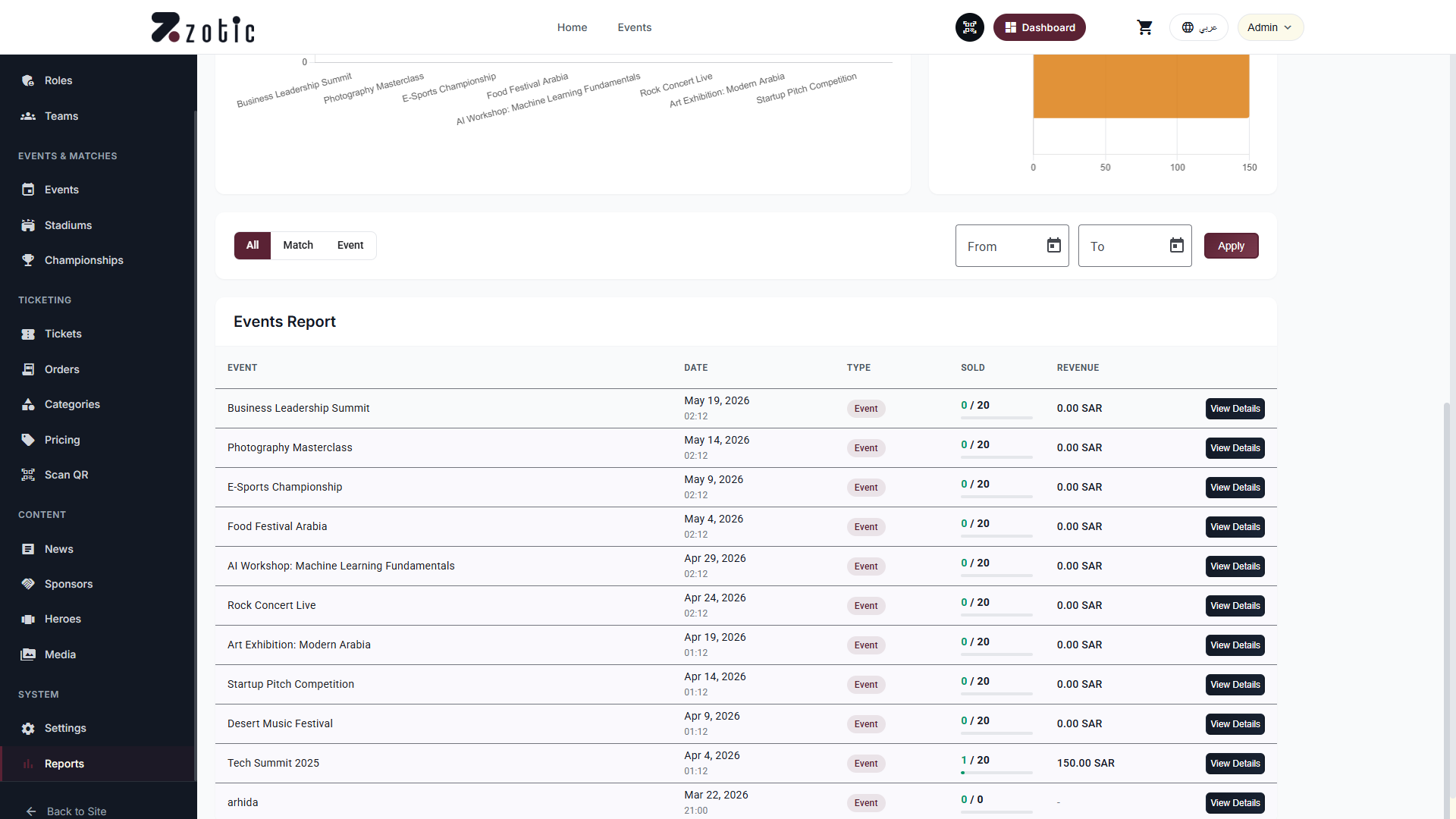Open the To date calendar icon
This screenshot has width=1456, height=819.
pos(1176,246)
